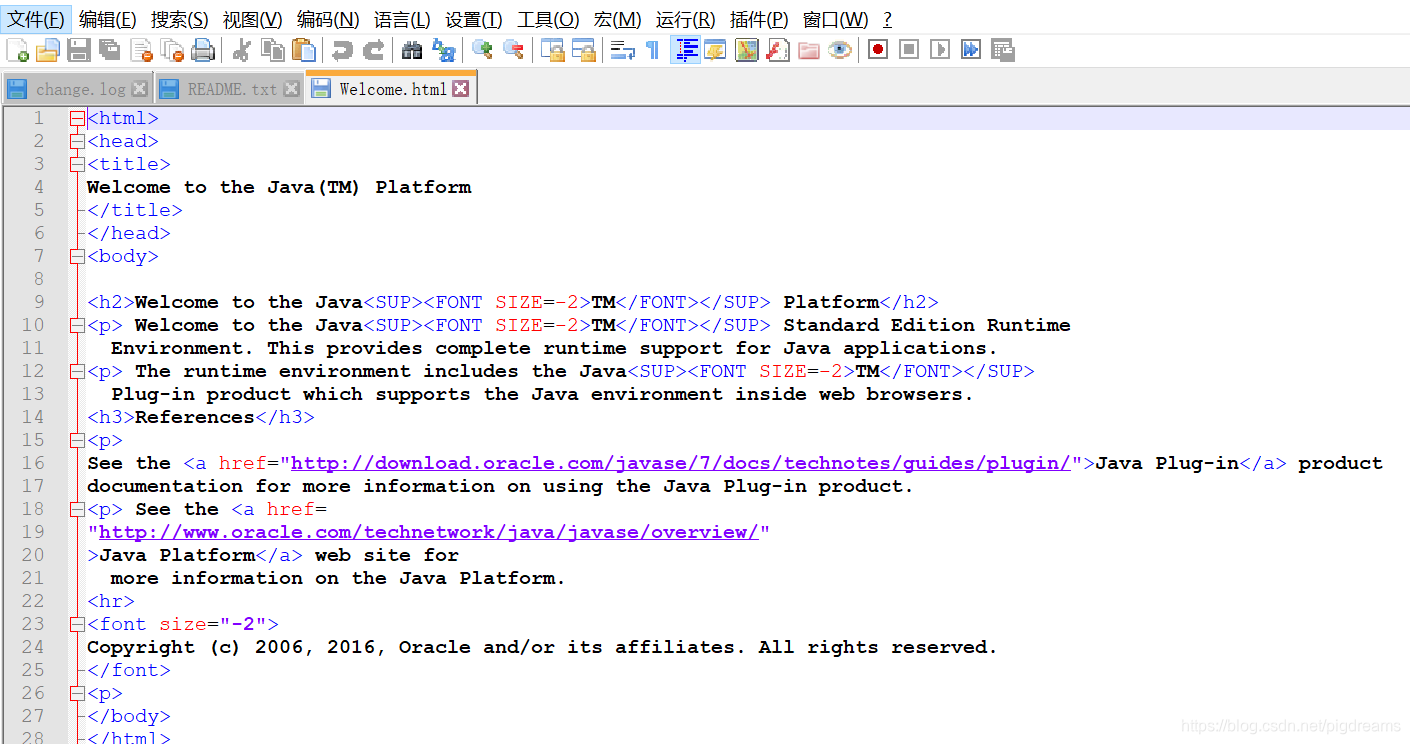Click the Open file folder icon
Image resolution: width=1410 pixels, height=744 pixels.
tap(48, 49)
